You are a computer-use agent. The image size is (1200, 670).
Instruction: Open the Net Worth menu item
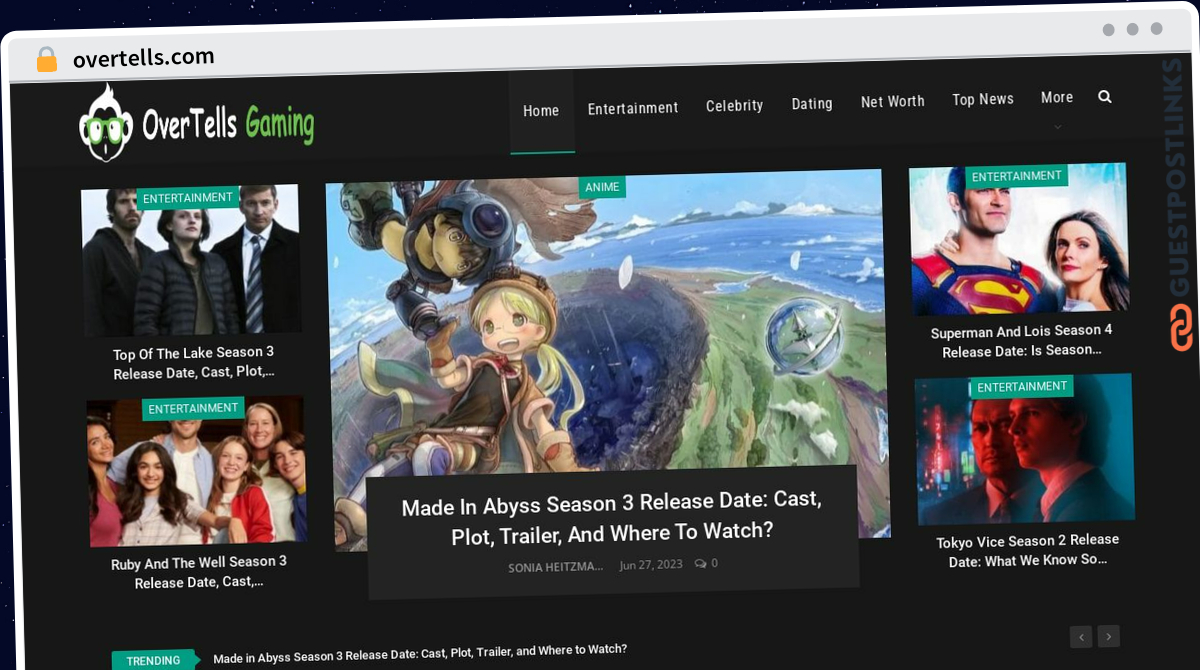pyautogui.click(x=893, y=101)
